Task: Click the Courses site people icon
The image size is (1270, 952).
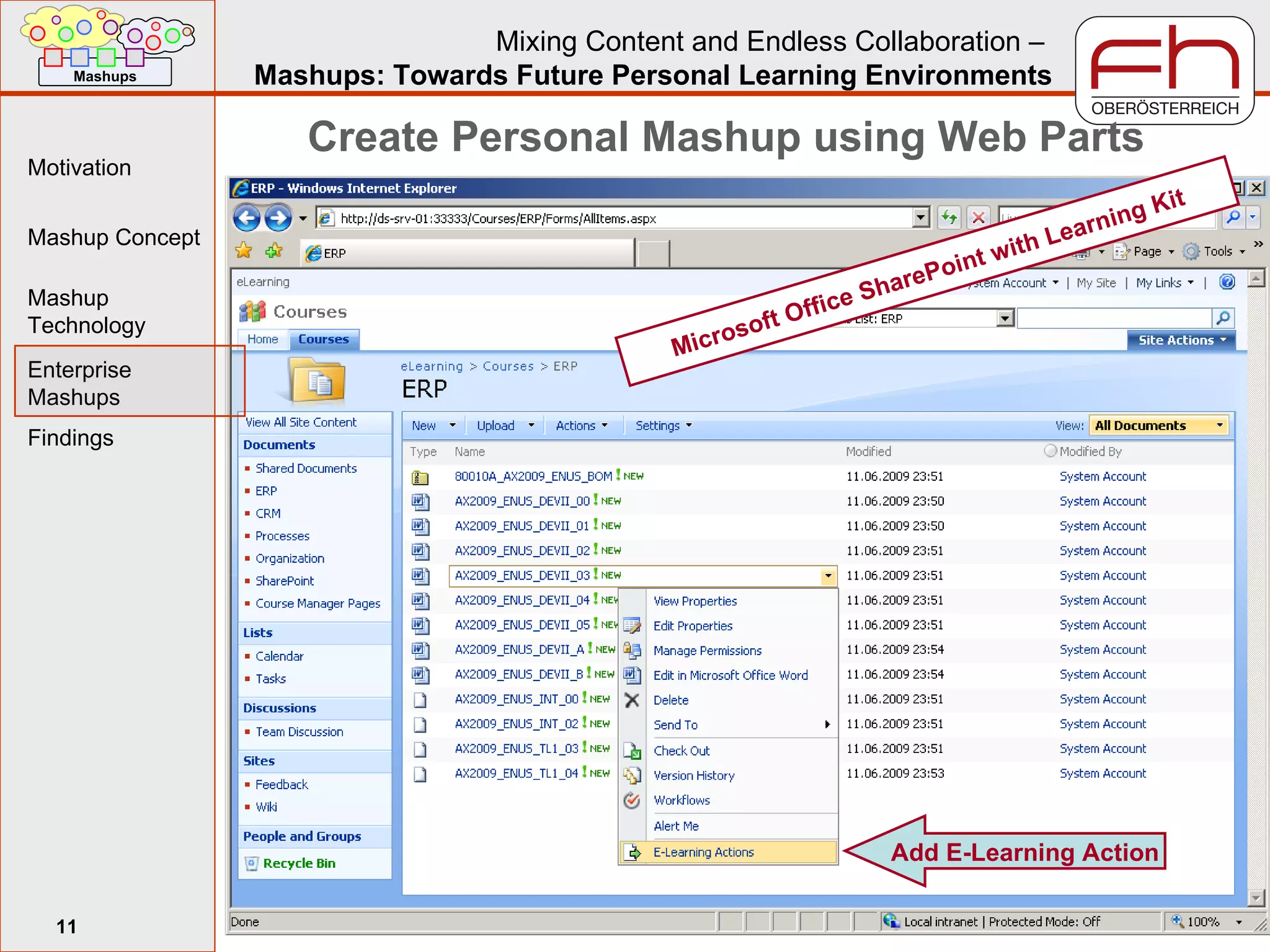Action: (252, 311)
